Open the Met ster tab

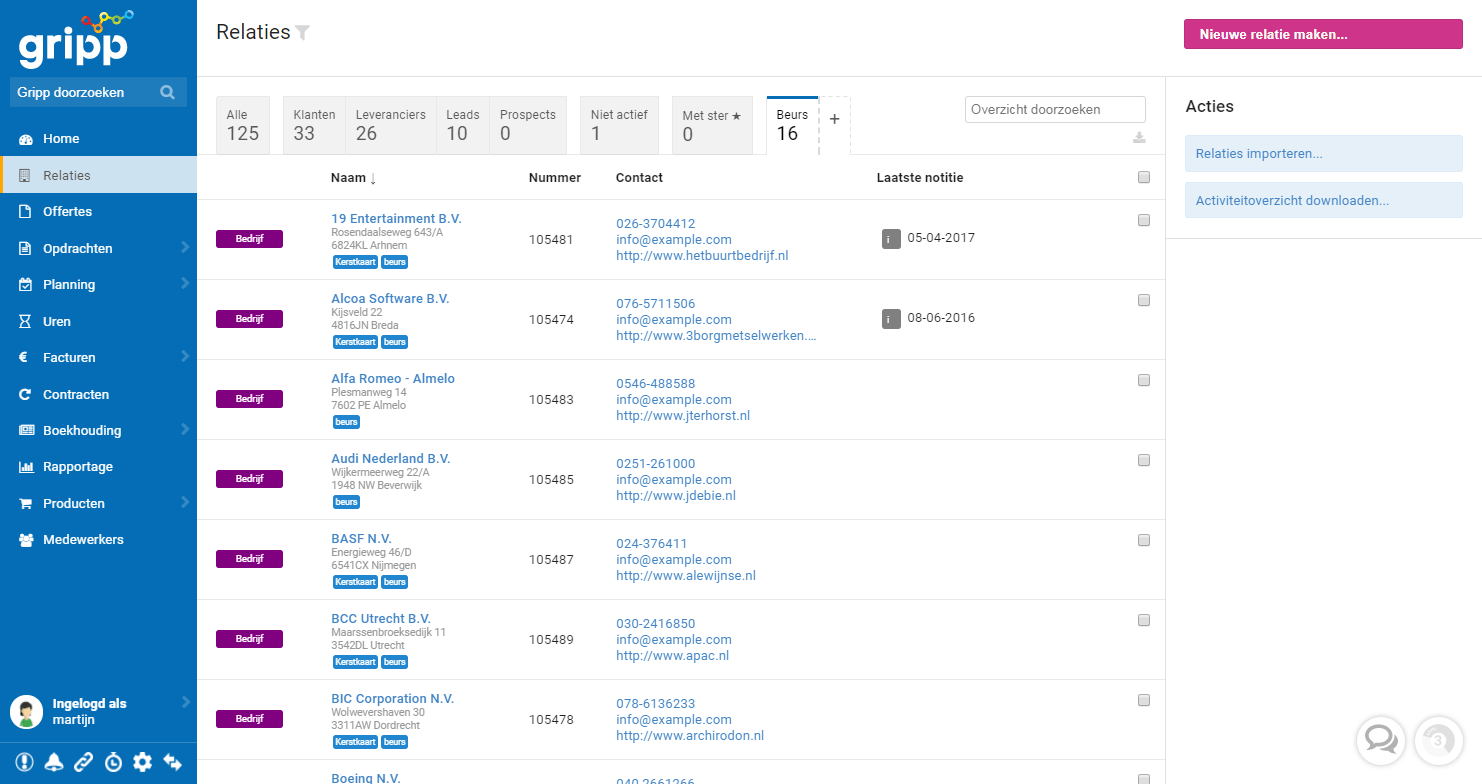712,125
